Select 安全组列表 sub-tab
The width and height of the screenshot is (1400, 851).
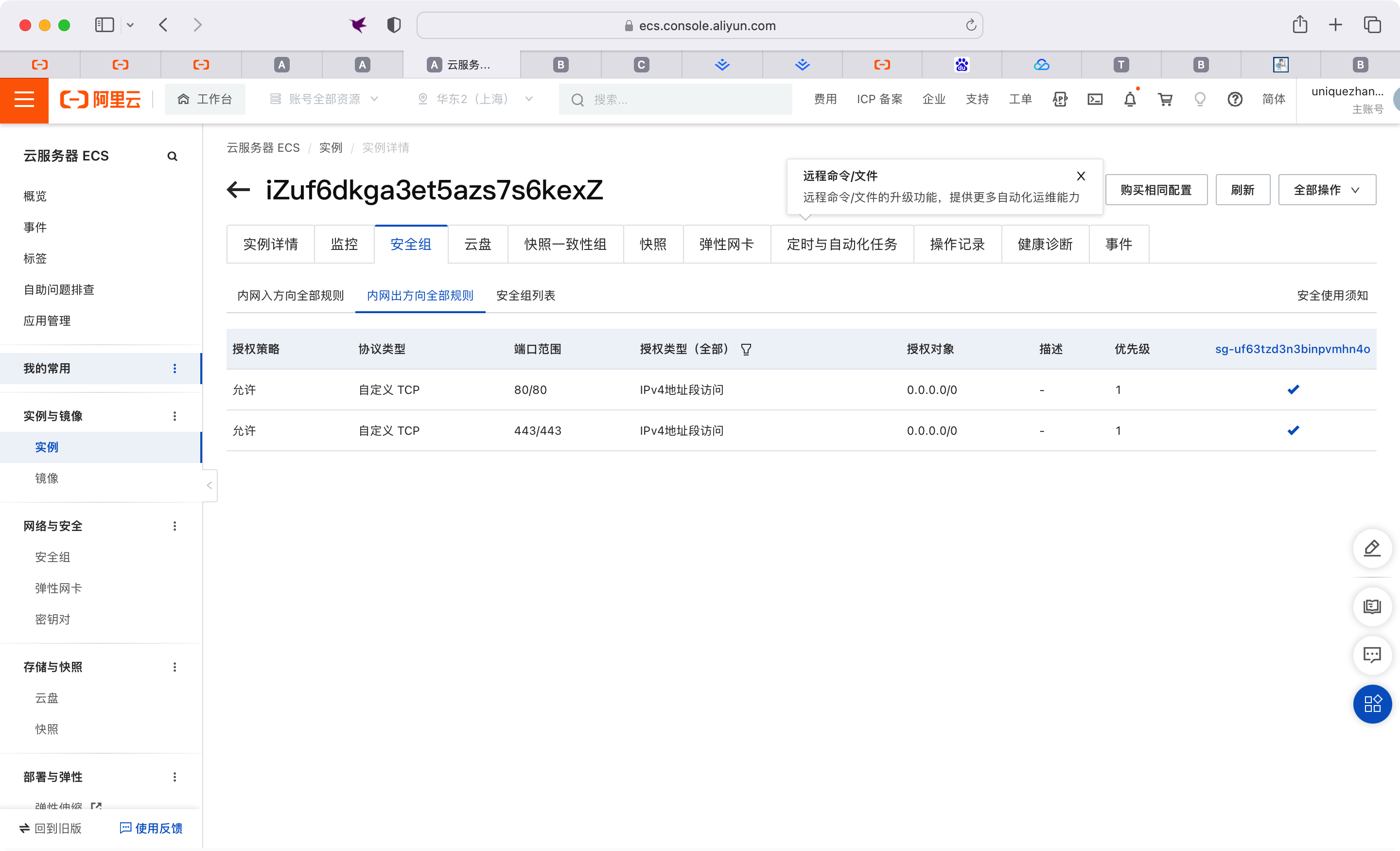(525, 296)
